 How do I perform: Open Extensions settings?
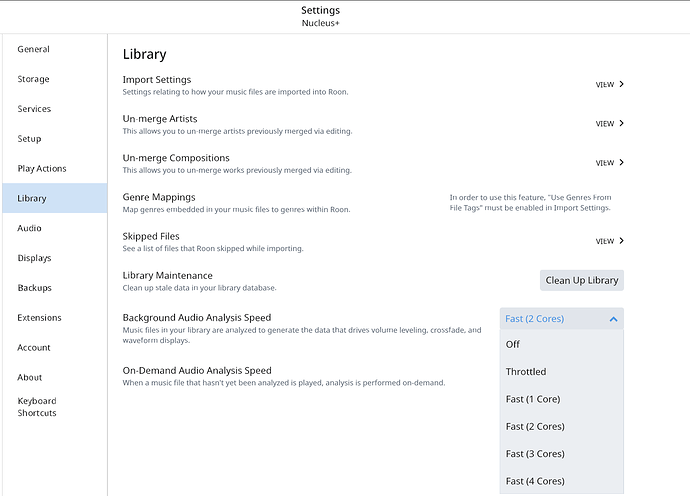pos(55,318)
